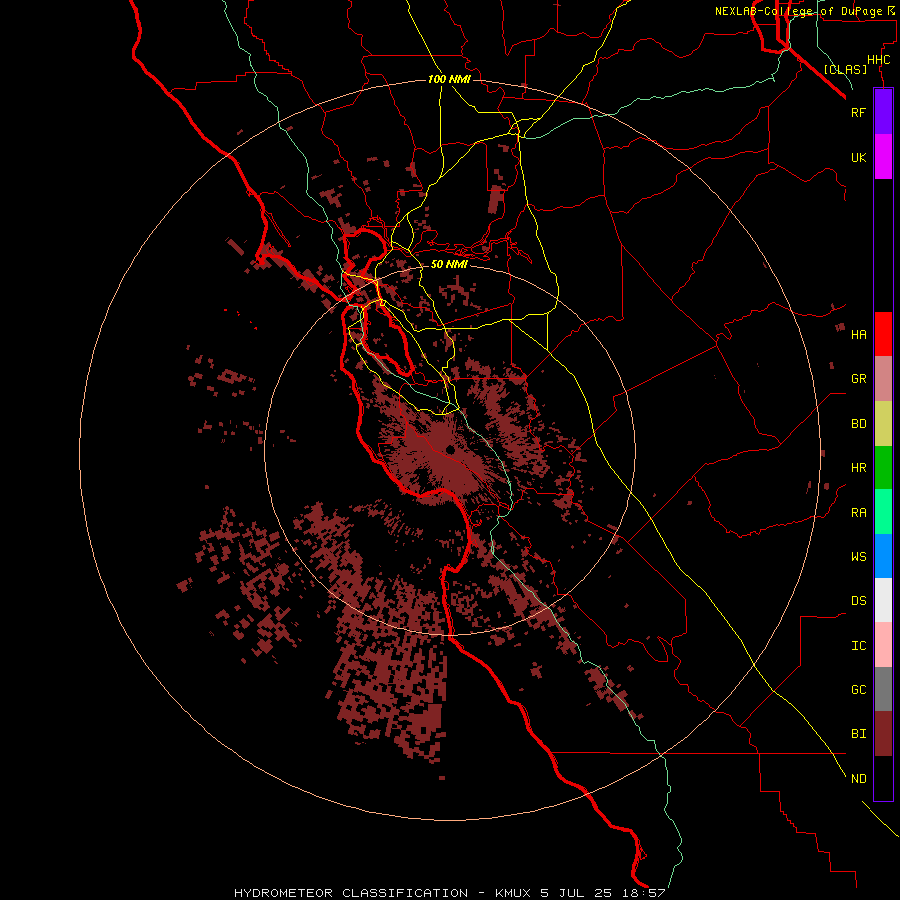Click the ND legend label

point(858,779)
